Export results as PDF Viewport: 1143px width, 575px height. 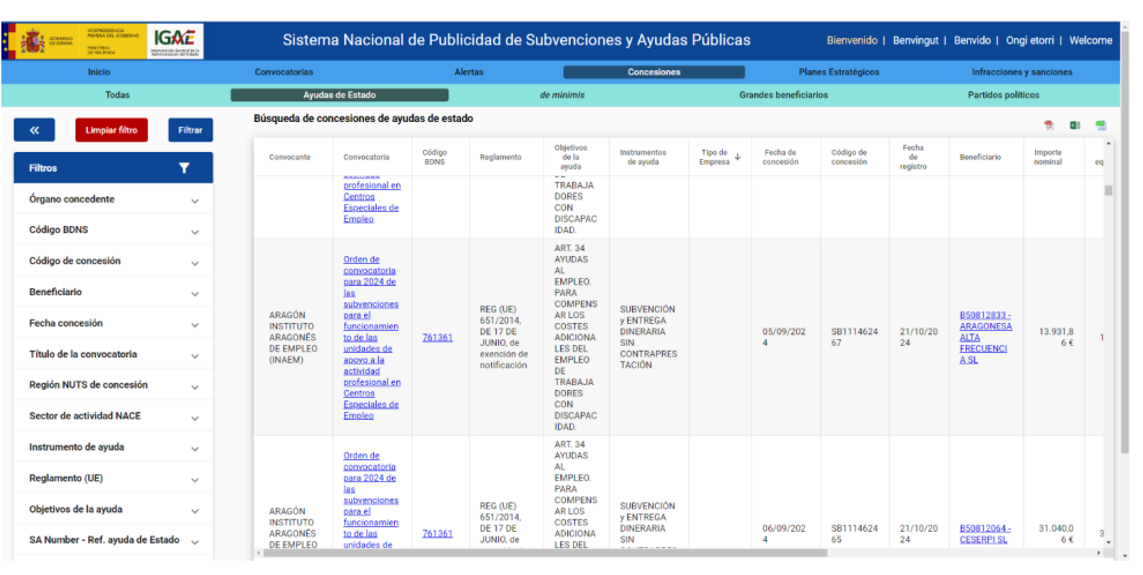coord(1049,125)
